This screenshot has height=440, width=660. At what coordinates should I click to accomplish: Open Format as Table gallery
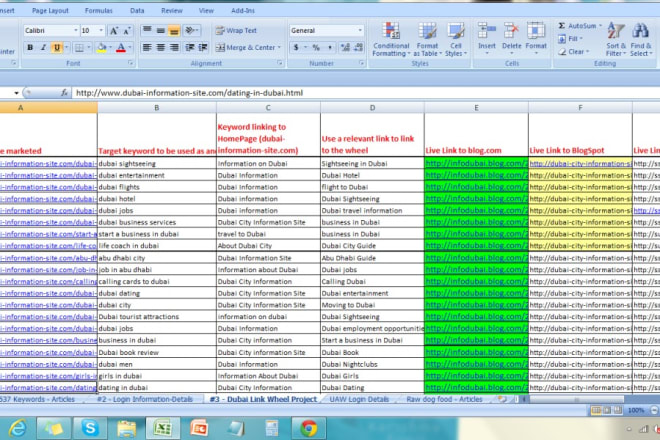point(427,40)
